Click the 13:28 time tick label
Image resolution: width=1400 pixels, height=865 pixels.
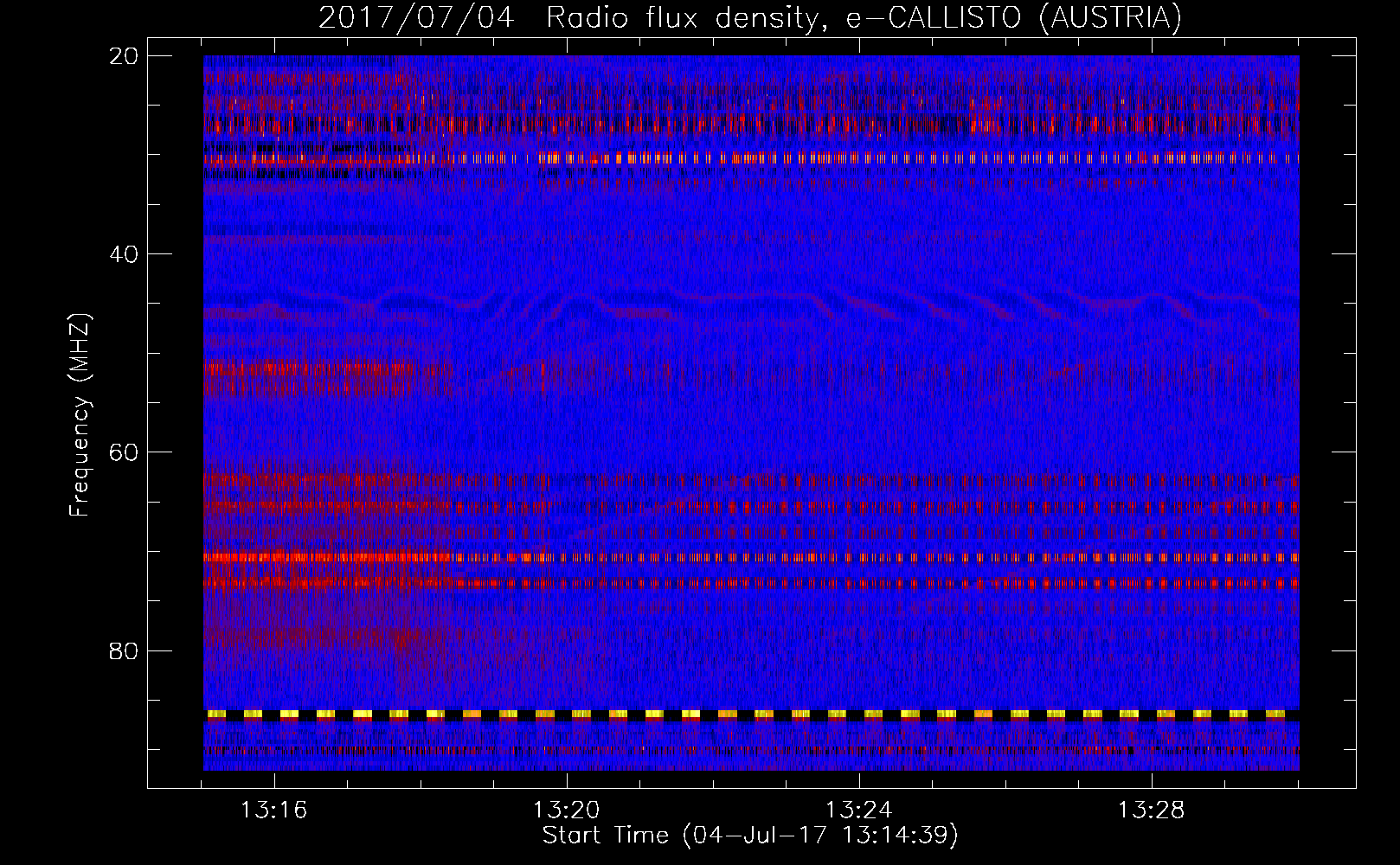1151,811
